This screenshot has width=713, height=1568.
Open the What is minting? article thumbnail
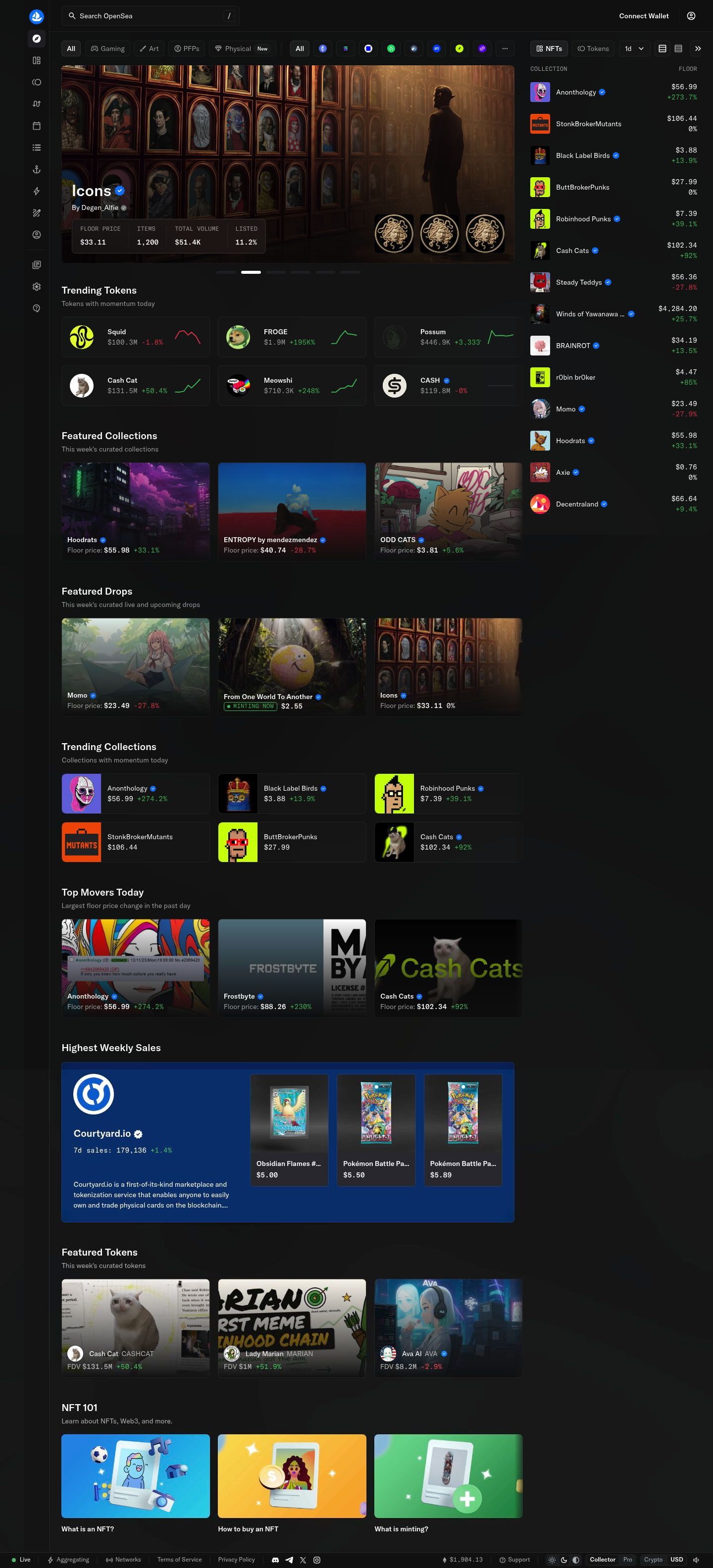[448, 1476]
